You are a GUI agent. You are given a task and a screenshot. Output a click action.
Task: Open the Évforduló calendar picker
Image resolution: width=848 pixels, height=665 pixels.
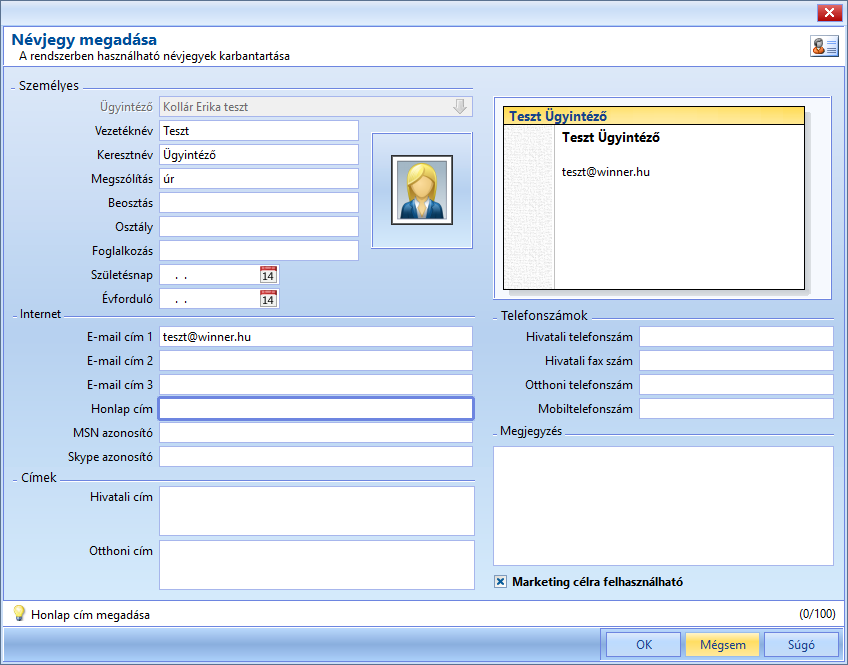tap(268, 298)
